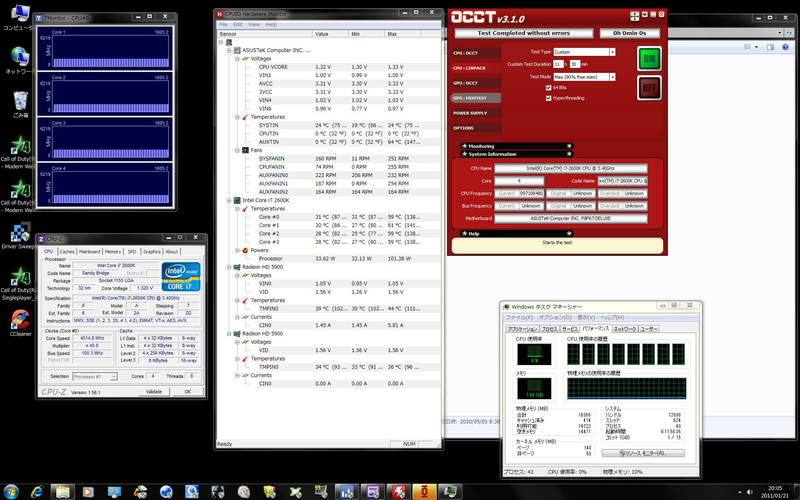This screenshot has height=500, width=800.
Task: Open the CPU-Z purple taskbar icon
Action: point(372,491)
